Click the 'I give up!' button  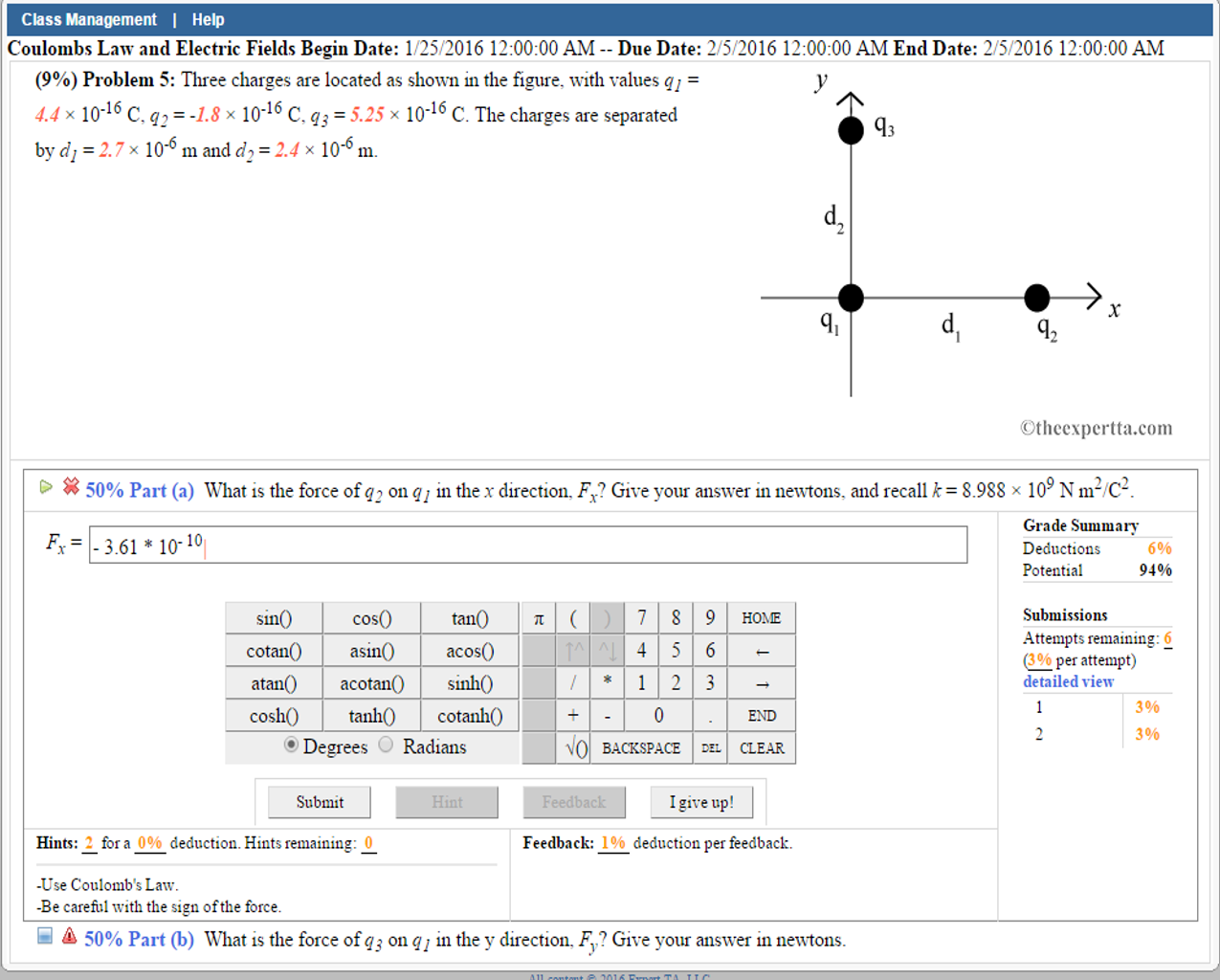pos(701,802)
